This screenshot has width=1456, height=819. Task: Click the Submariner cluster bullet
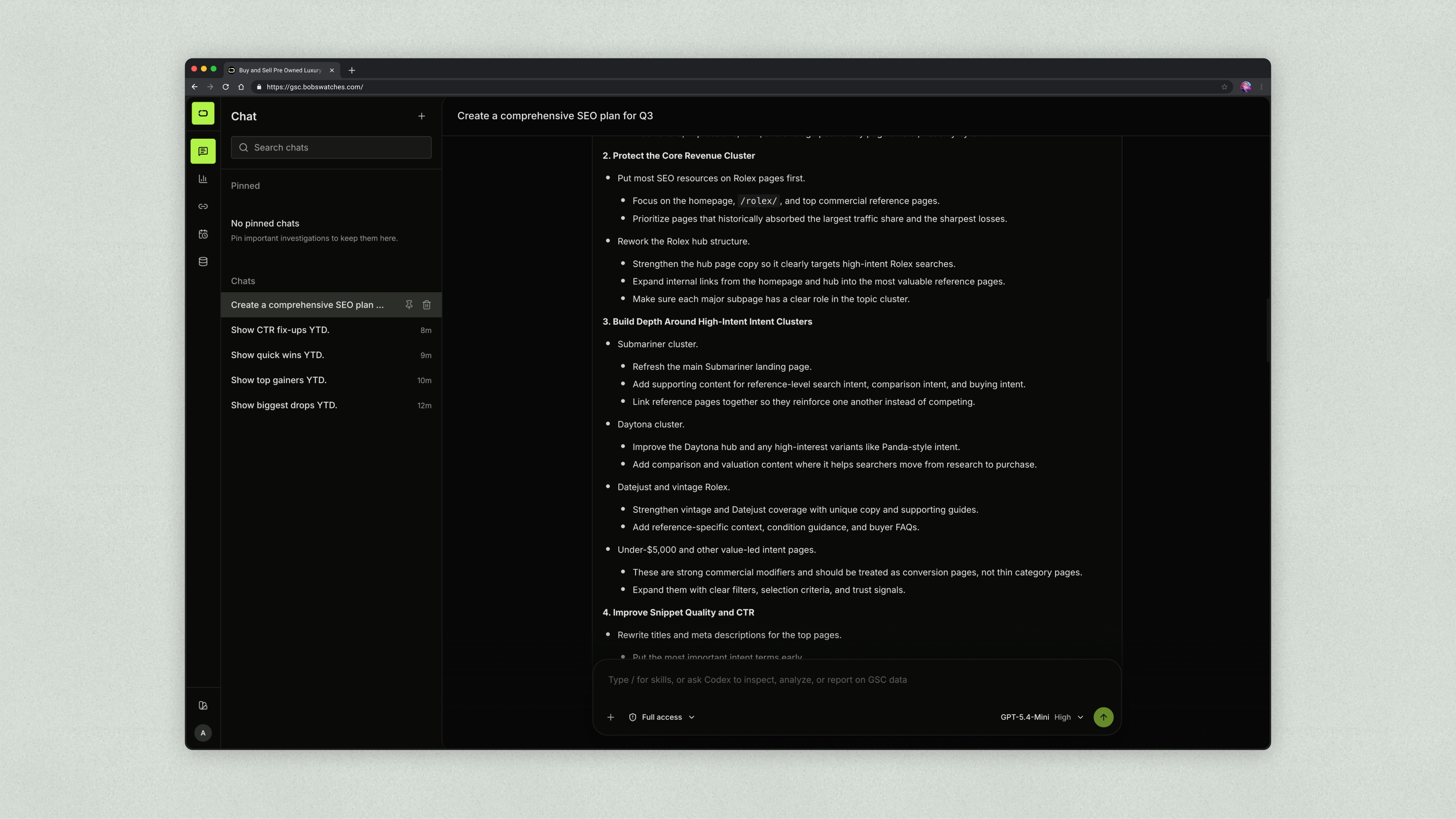(657, 345)
